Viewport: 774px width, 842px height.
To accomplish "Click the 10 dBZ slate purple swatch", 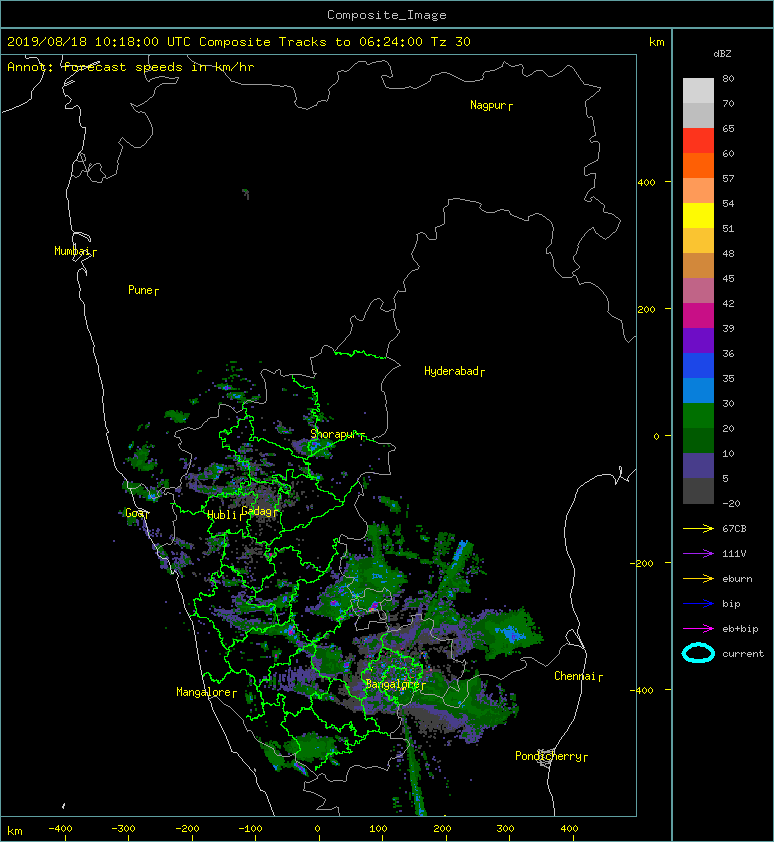I will [x=698, y=465].
